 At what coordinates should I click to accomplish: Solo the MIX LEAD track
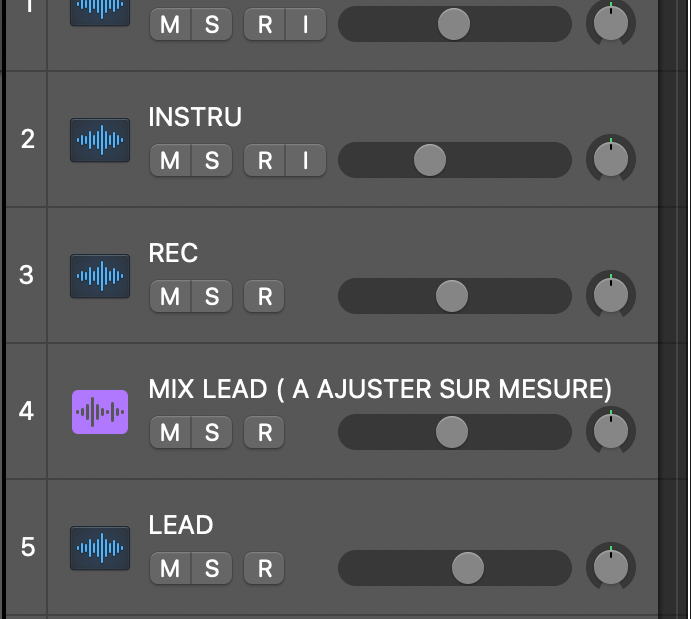(x=212, y=432)
